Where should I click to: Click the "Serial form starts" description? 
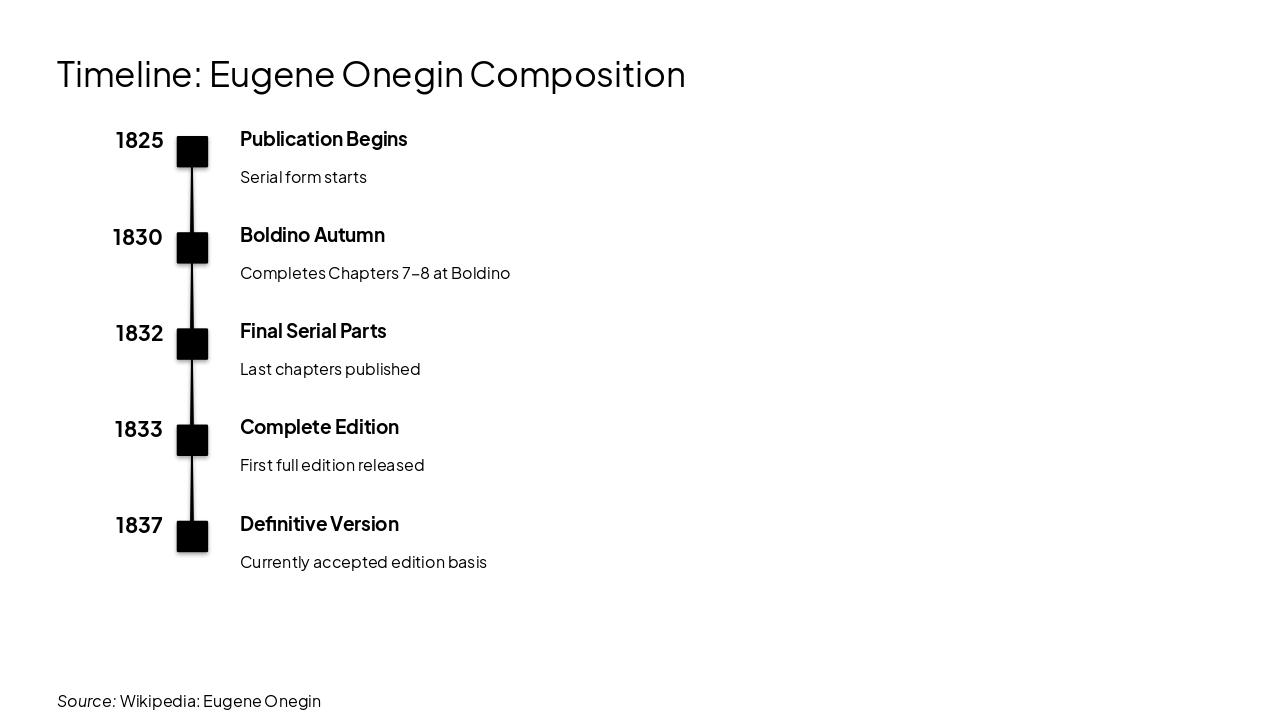(303, 177)
